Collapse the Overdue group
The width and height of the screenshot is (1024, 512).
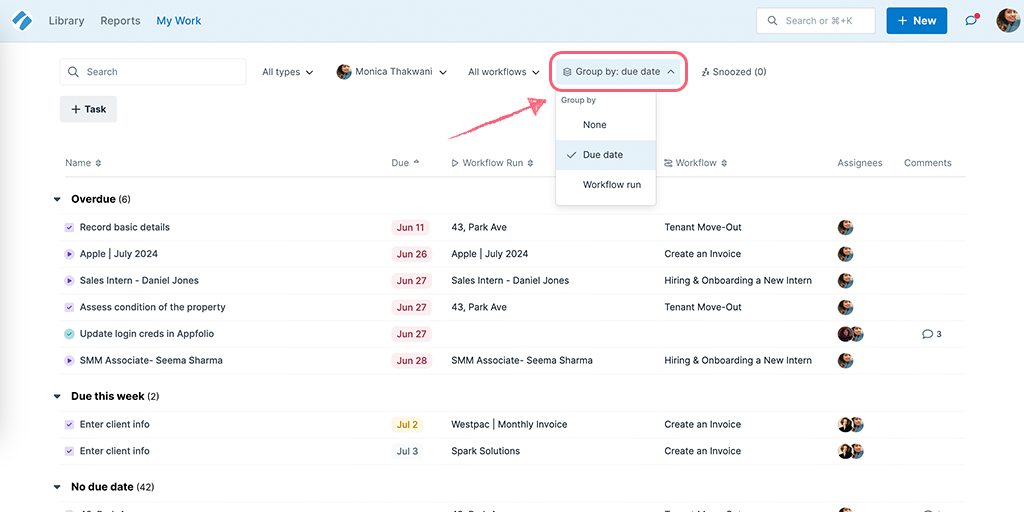(57, 199)
